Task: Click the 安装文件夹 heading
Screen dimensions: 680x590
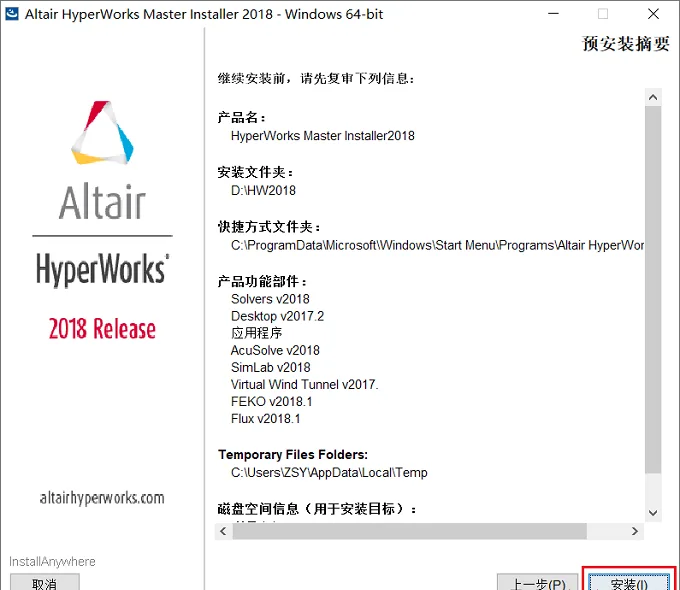Action: point(255,172)
